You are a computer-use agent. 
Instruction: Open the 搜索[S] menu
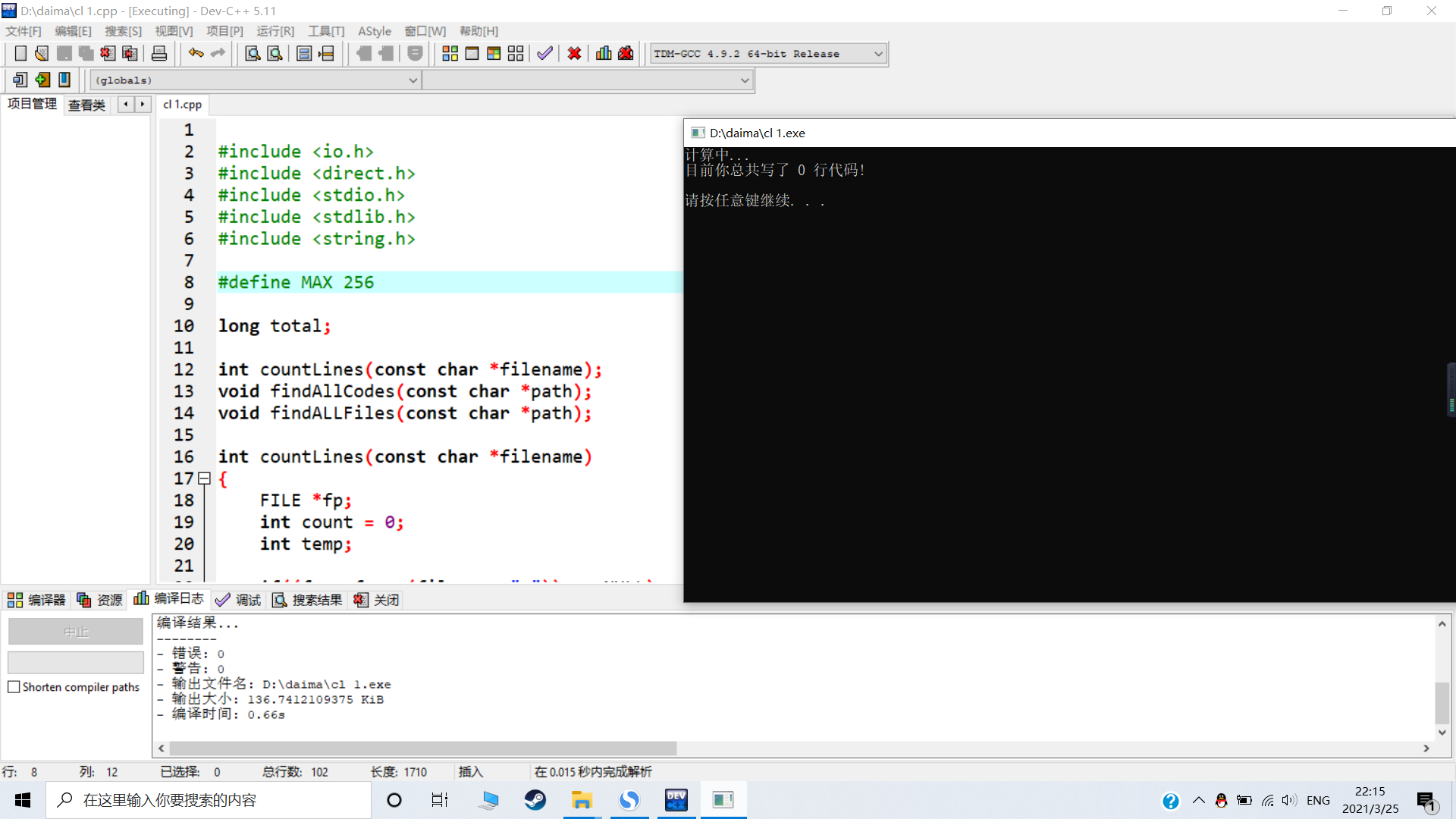[x=123, y=31]
